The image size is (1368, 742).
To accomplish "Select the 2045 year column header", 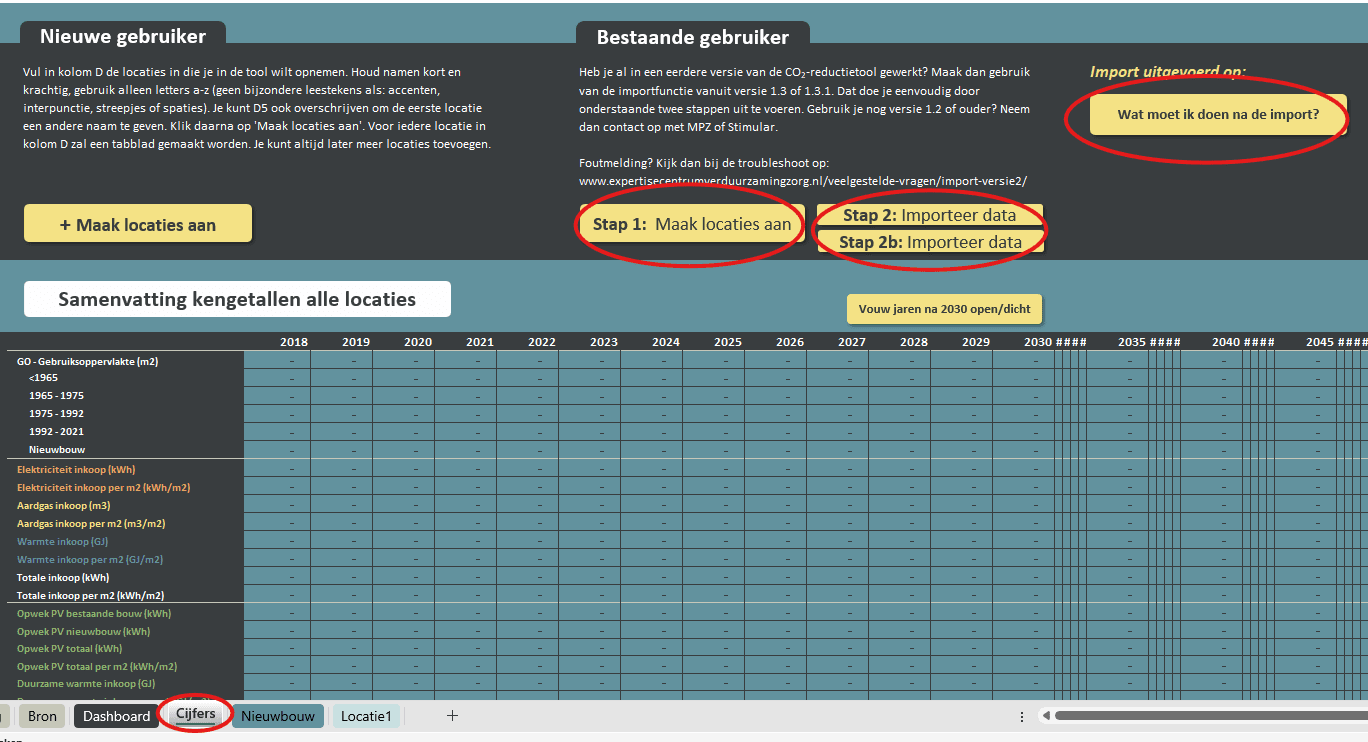I will (x=1320, y=342).
